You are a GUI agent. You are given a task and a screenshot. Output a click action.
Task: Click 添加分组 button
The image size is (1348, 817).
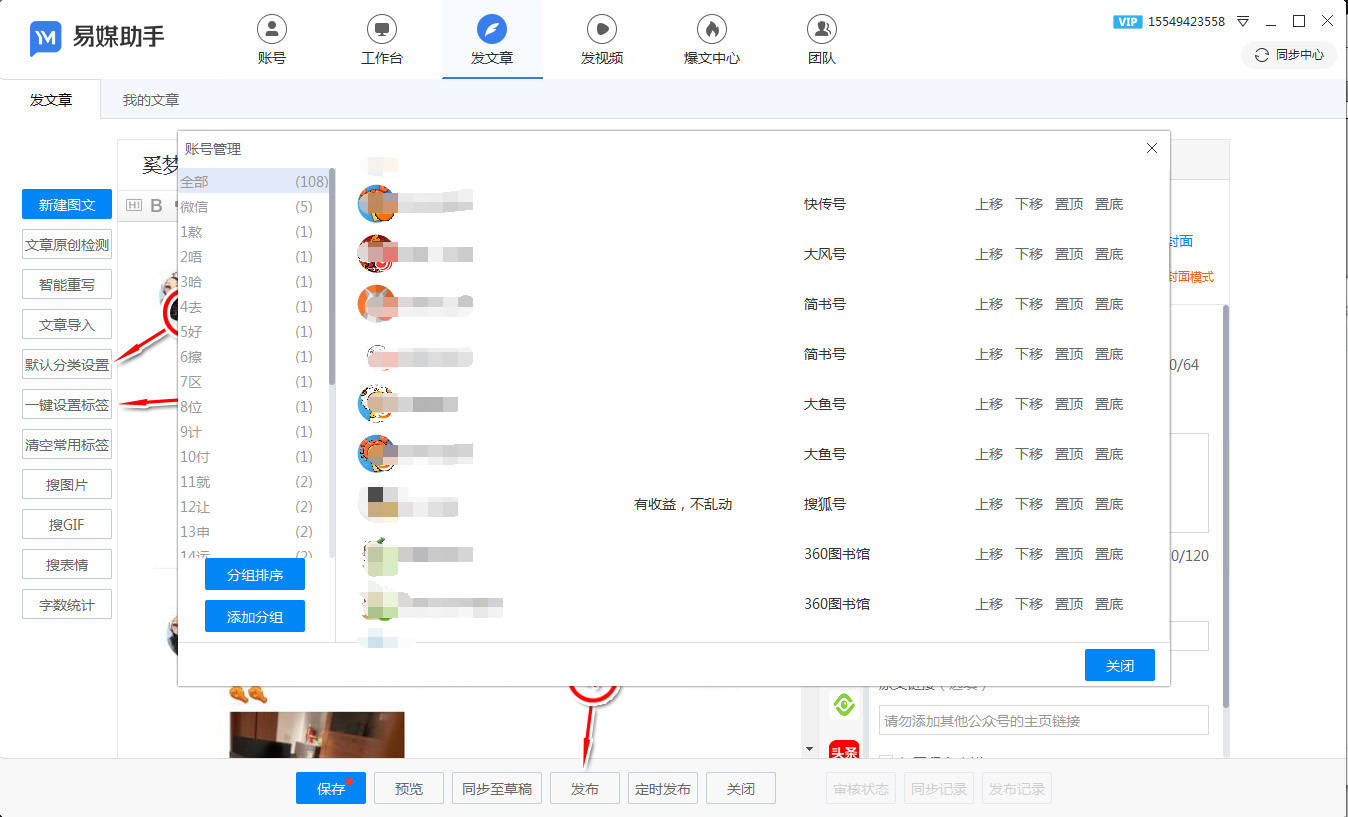[255, 616]
